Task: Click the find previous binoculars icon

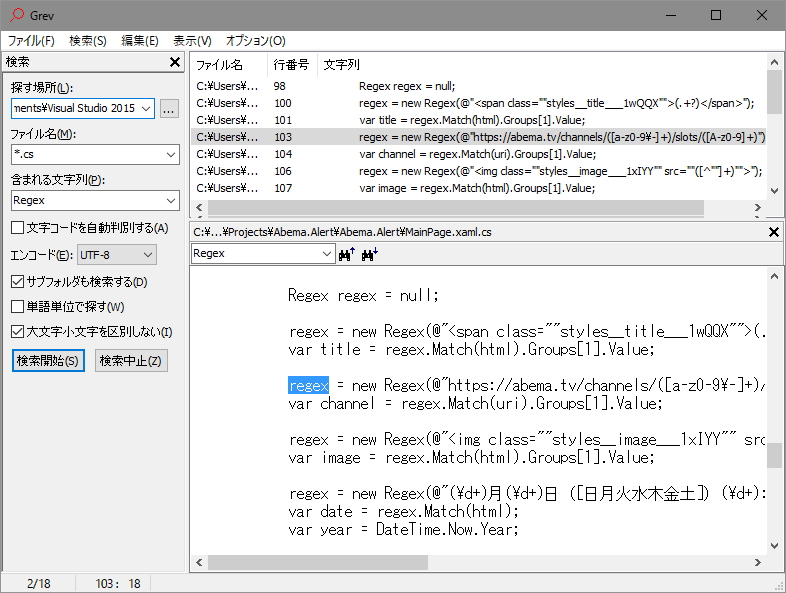Action: [348, 254]
